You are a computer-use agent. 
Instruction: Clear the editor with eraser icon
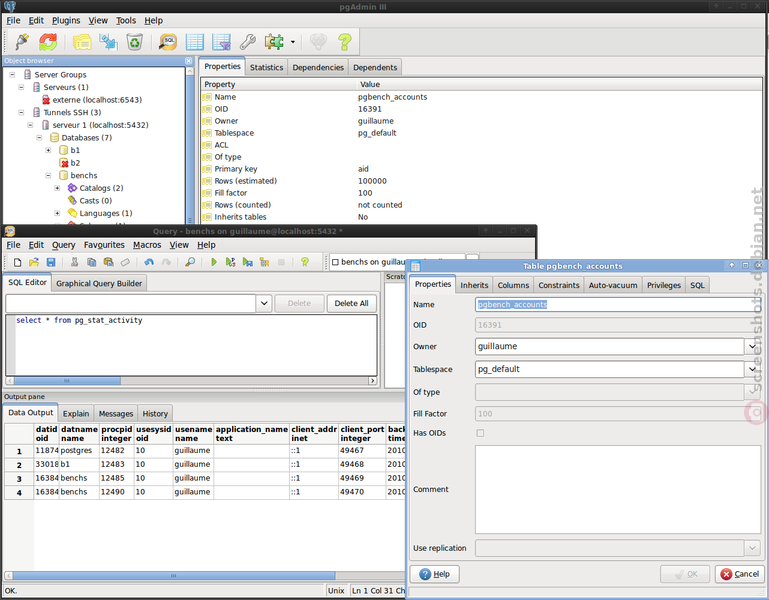(125, 262)
